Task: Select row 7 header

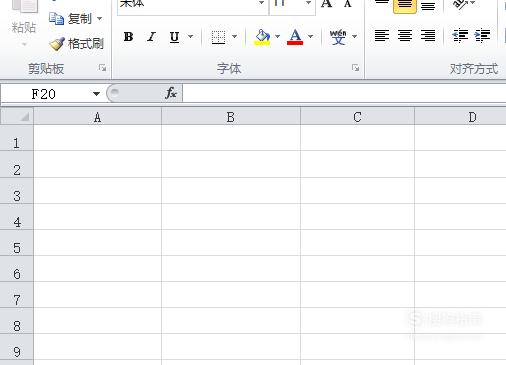Action: [x=17, y=295]
